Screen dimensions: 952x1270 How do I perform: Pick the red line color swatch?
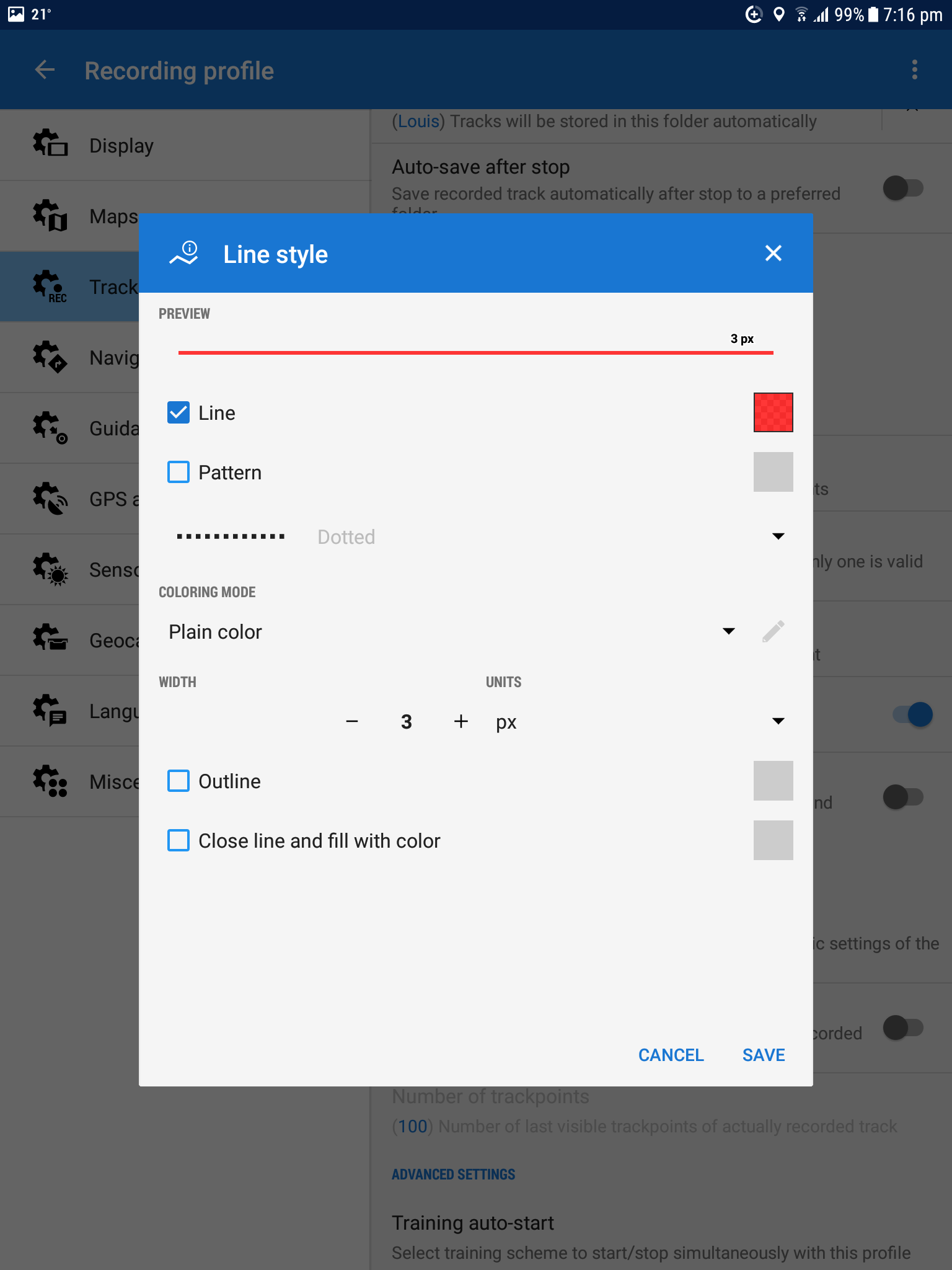(x=773, y=412)
